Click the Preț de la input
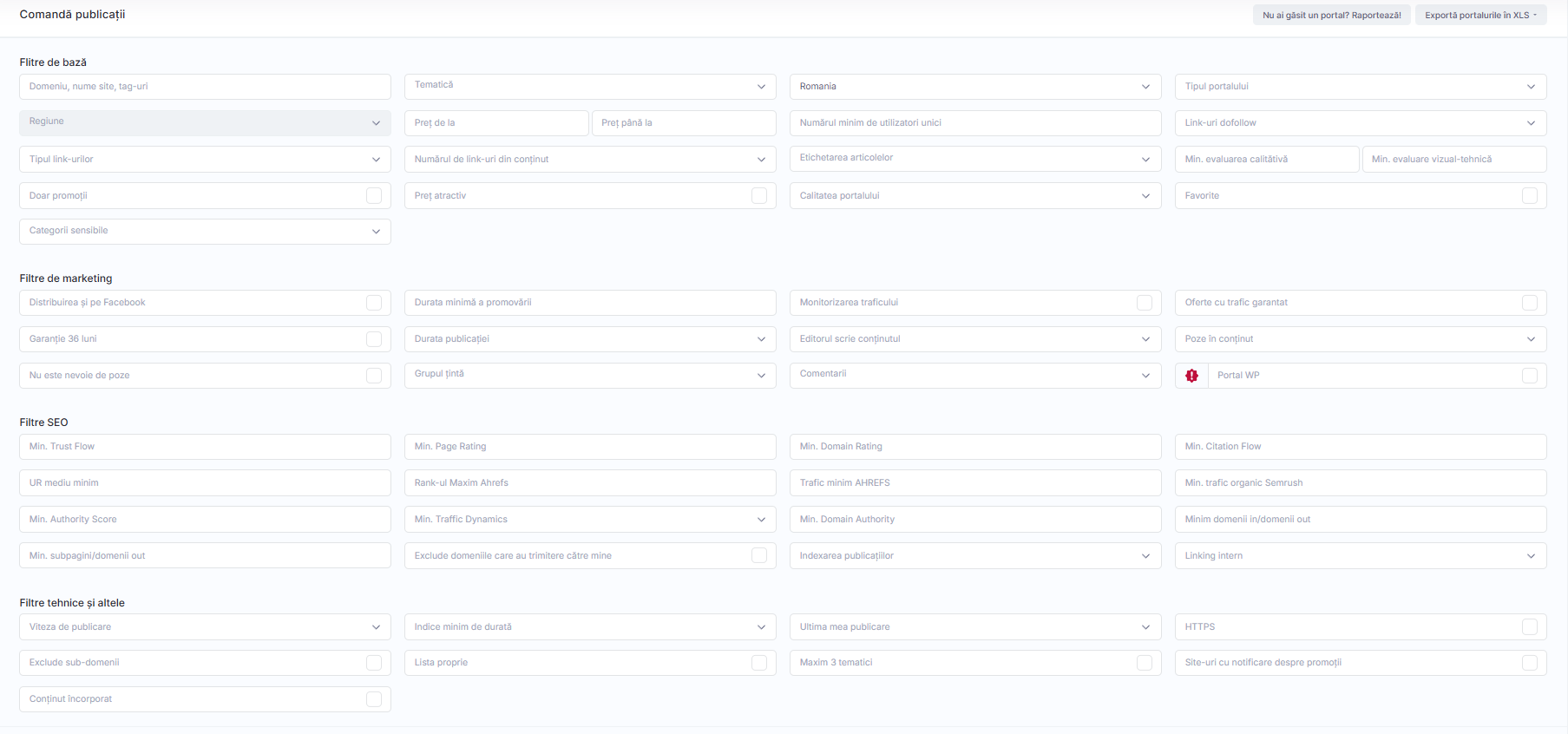1568x734 pixels. pyautogui.click(x=496, y=123)
